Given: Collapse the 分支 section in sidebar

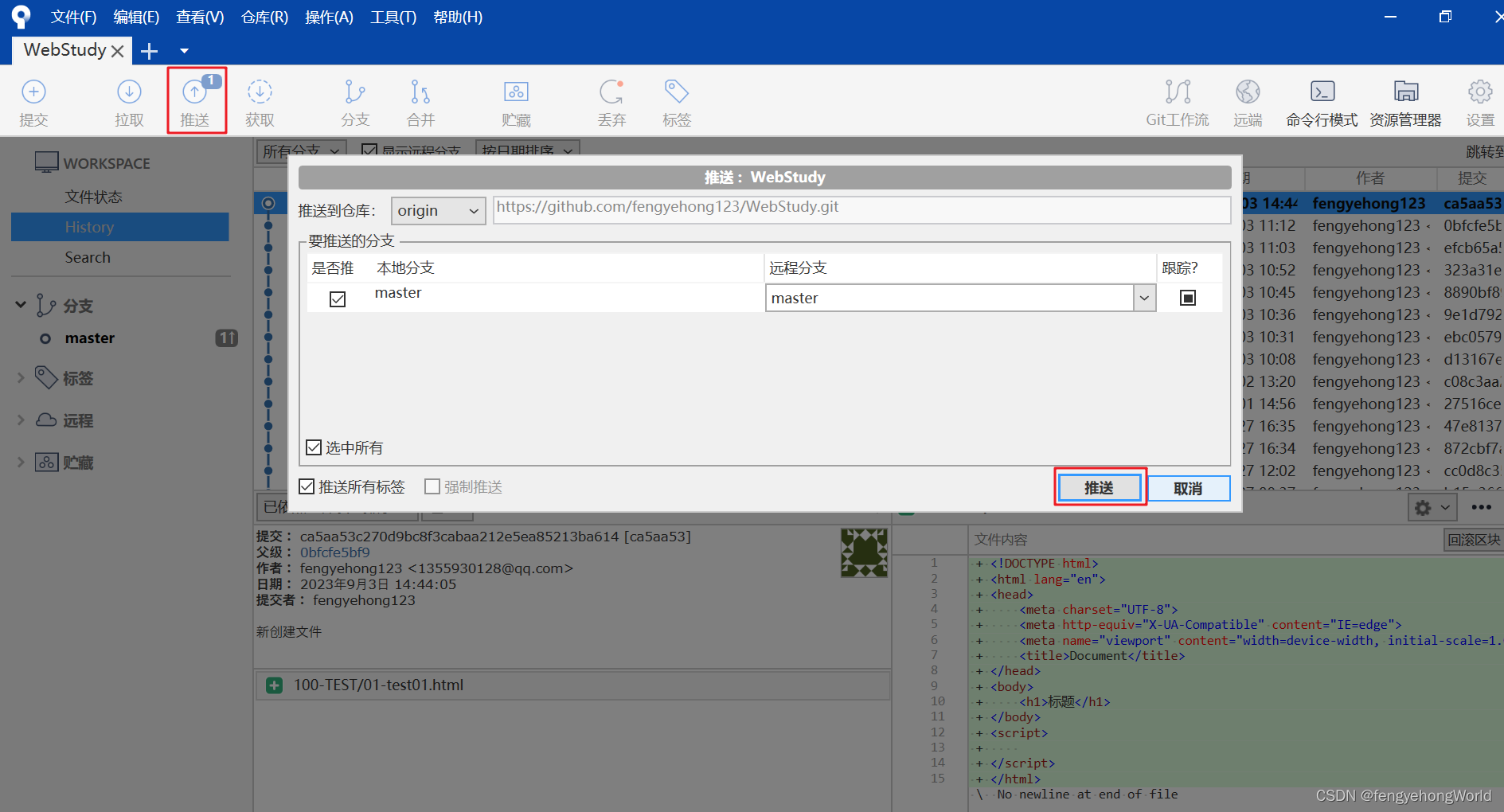Looking at the screenshot, I should [21, 305].
